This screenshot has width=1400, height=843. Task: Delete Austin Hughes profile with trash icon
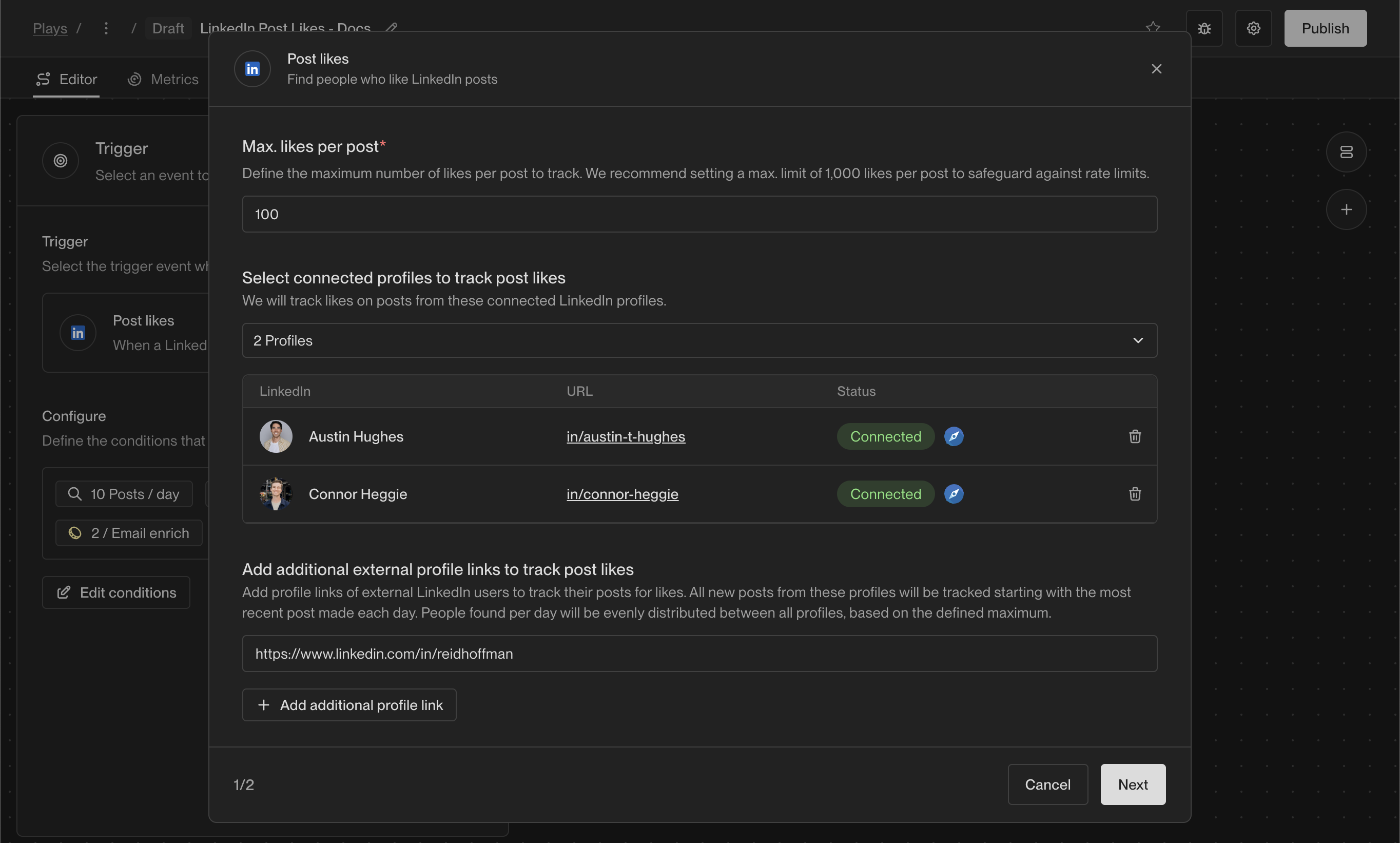(x=1134, y=436)
